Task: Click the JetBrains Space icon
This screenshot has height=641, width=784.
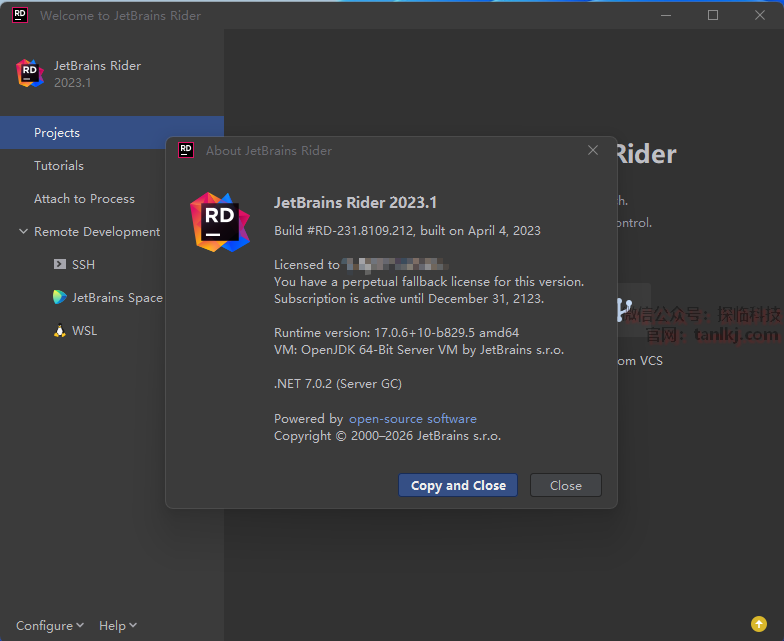Action: 60,298
